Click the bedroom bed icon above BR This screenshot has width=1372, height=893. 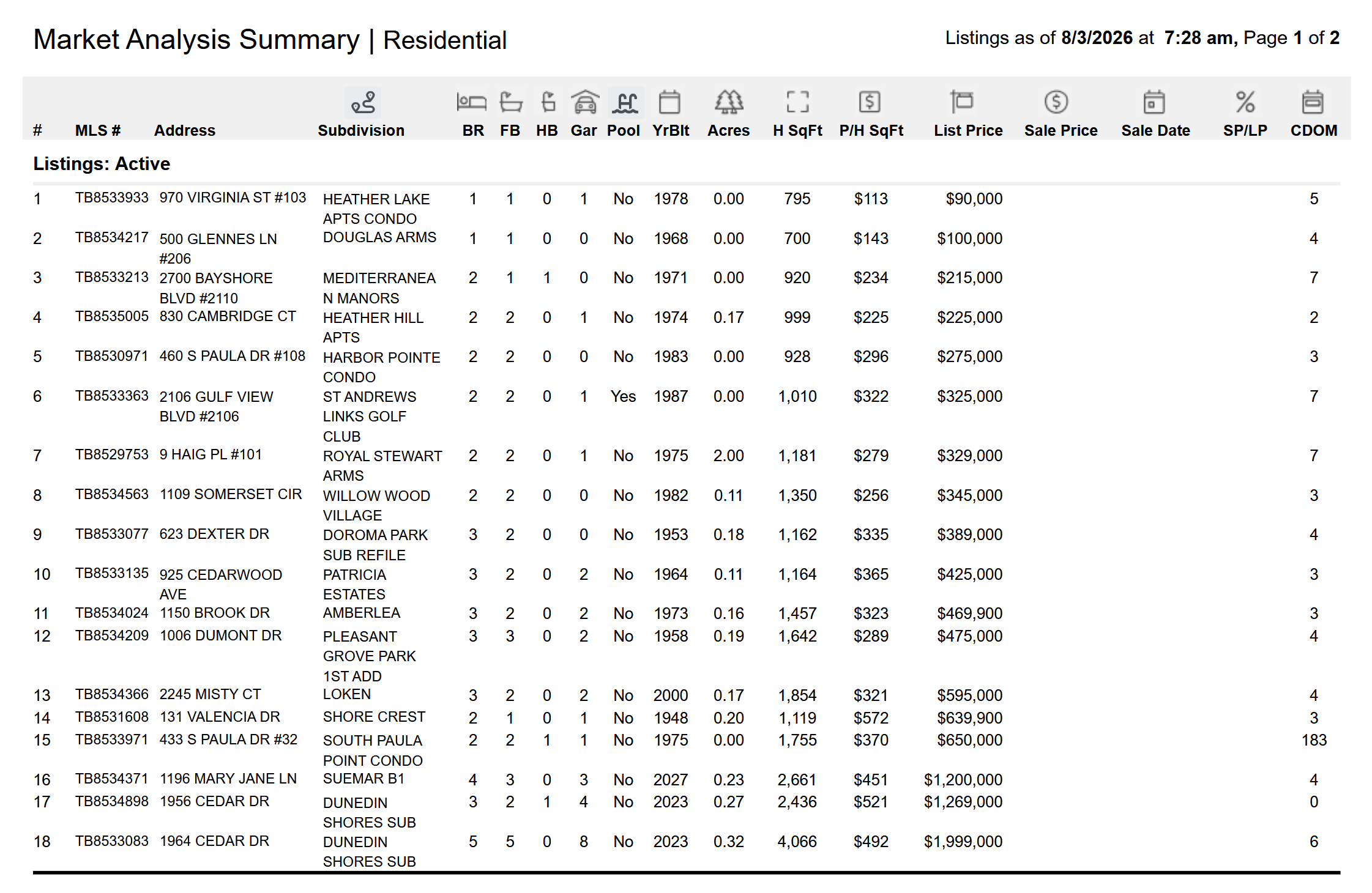click(471, 102)
